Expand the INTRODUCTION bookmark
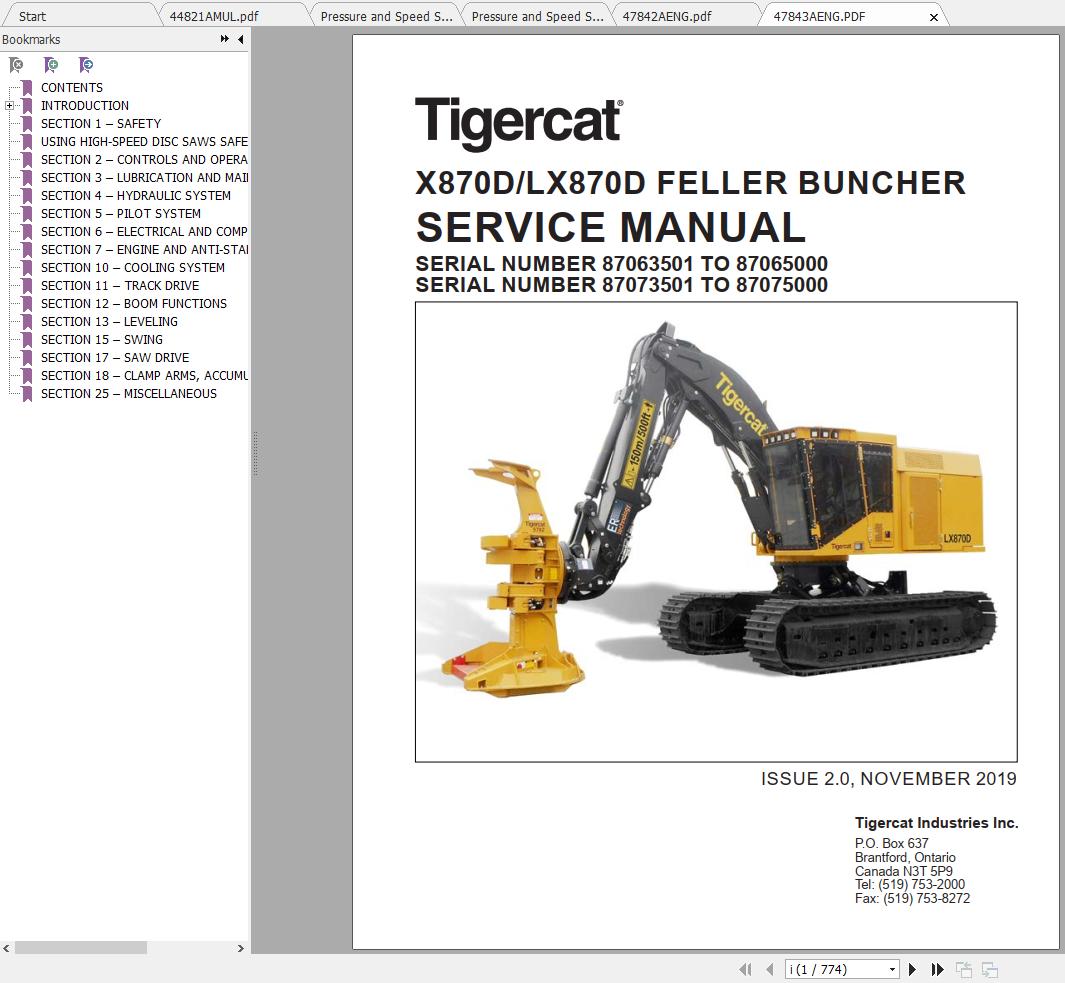This screenshot has width=1065, height=983. pyautogui.click(x=8, y=105)
